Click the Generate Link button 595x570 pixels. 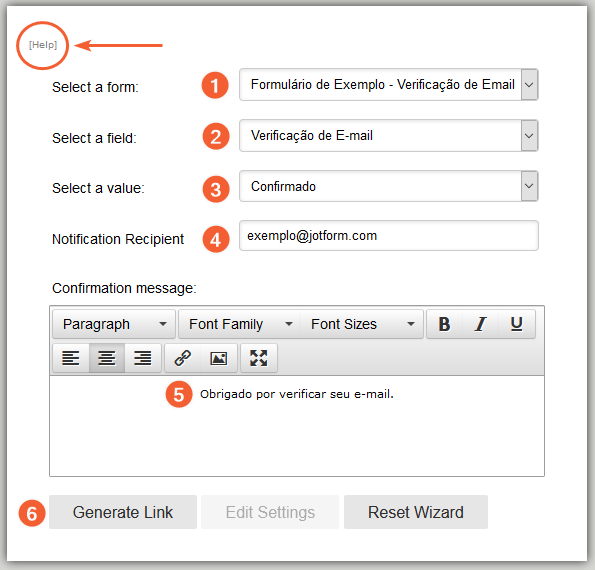coord(123,512)
